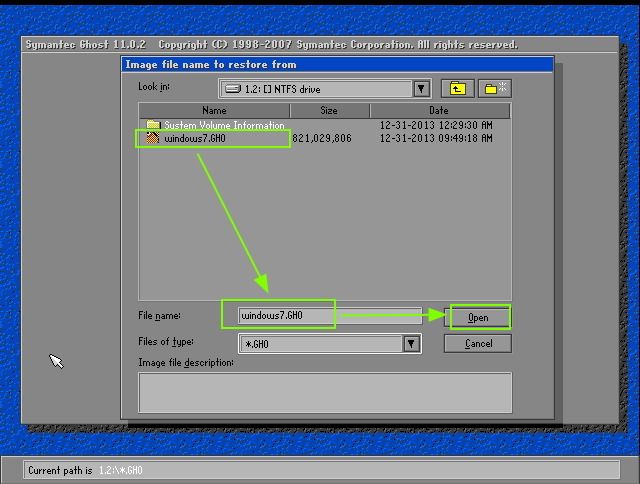Expand the Files of type dropdown arrow

coord(411,344)
